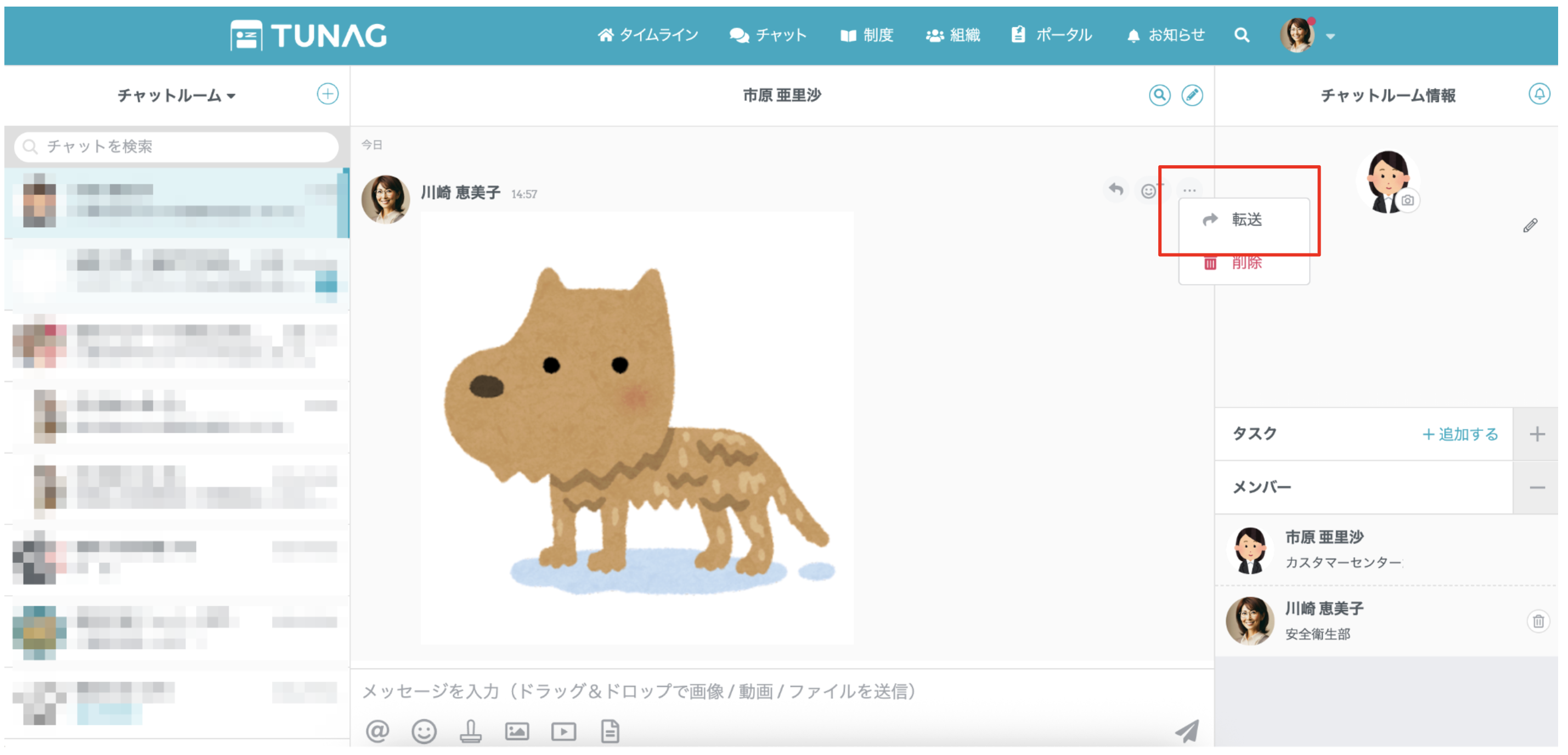Screen dimensions: 1568x755
Task: Open the チャットルーム dropdown
Action: point(177,95)
